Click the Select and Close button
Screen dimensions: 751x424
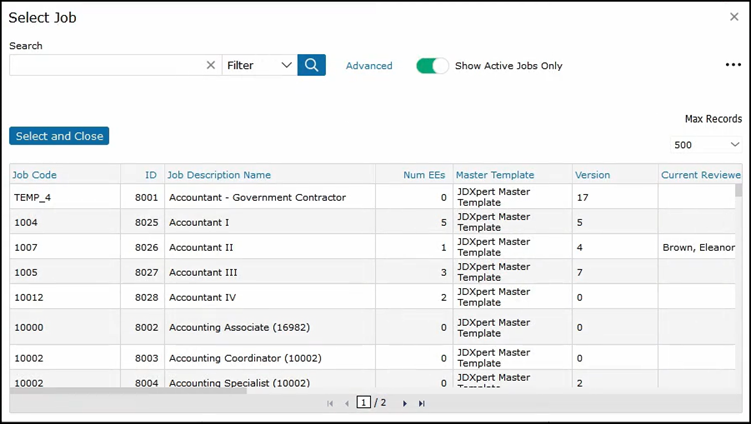59,136
